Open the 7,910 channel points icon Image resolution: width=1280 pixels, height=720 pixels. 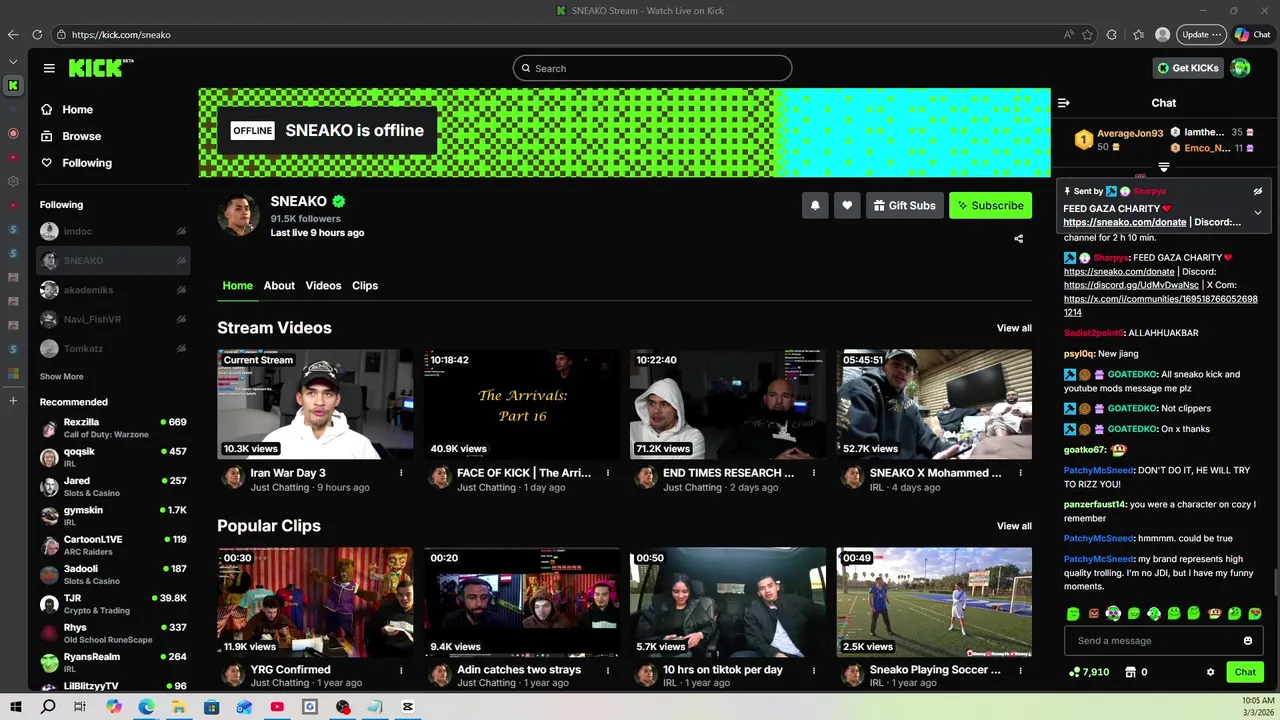[1075, 672]
